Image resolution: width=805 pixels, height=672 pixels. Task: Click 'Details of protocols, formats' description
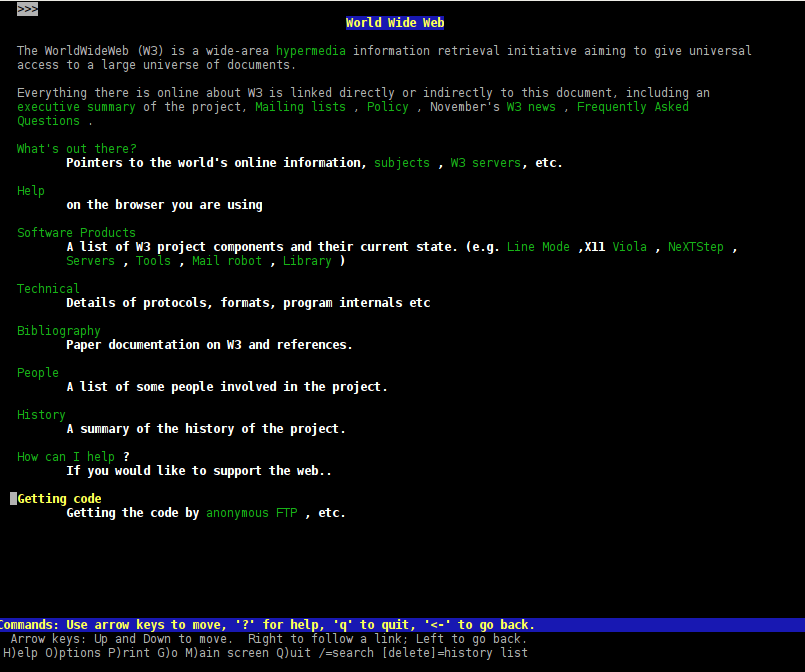(248, 303)
